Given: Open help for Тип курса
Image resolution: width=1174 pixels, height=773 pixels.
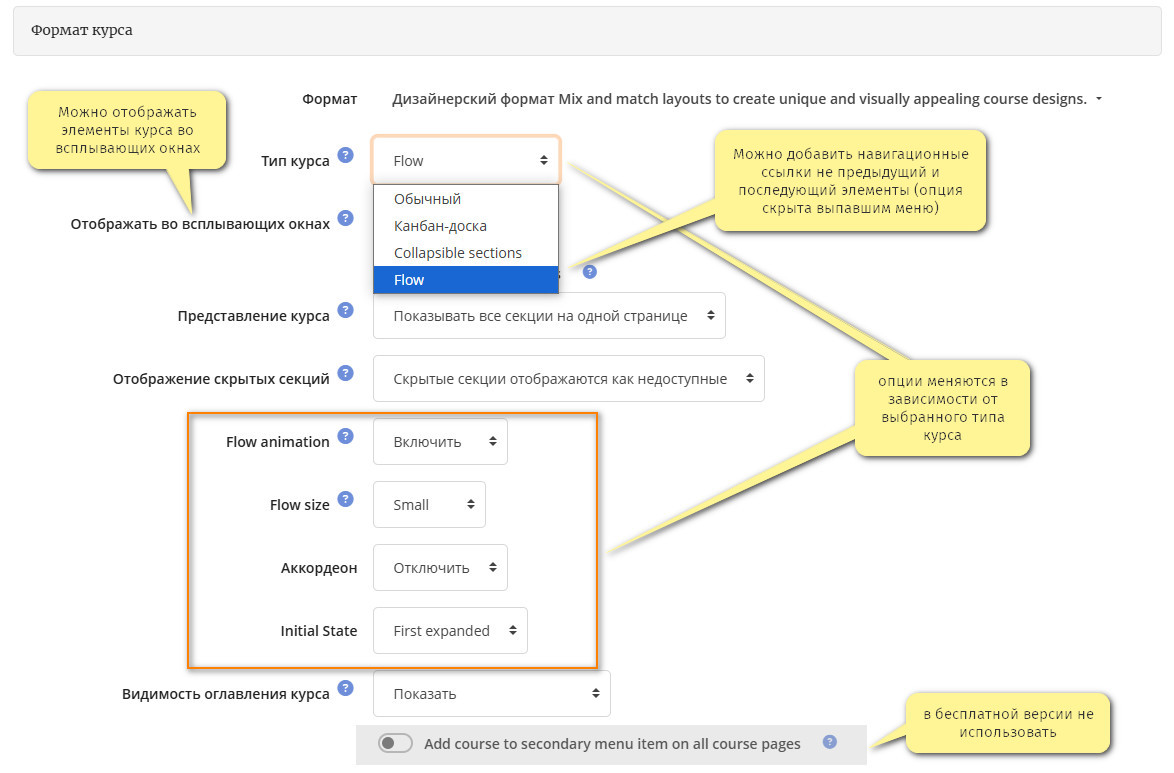Looking at the screenshot, I should pos(345,155).
